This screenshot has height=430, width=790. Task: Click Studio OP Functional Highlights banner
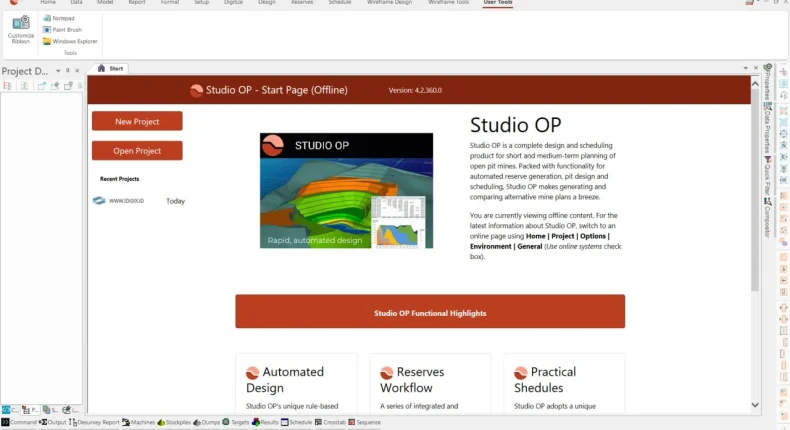click(x=430, y=312)
